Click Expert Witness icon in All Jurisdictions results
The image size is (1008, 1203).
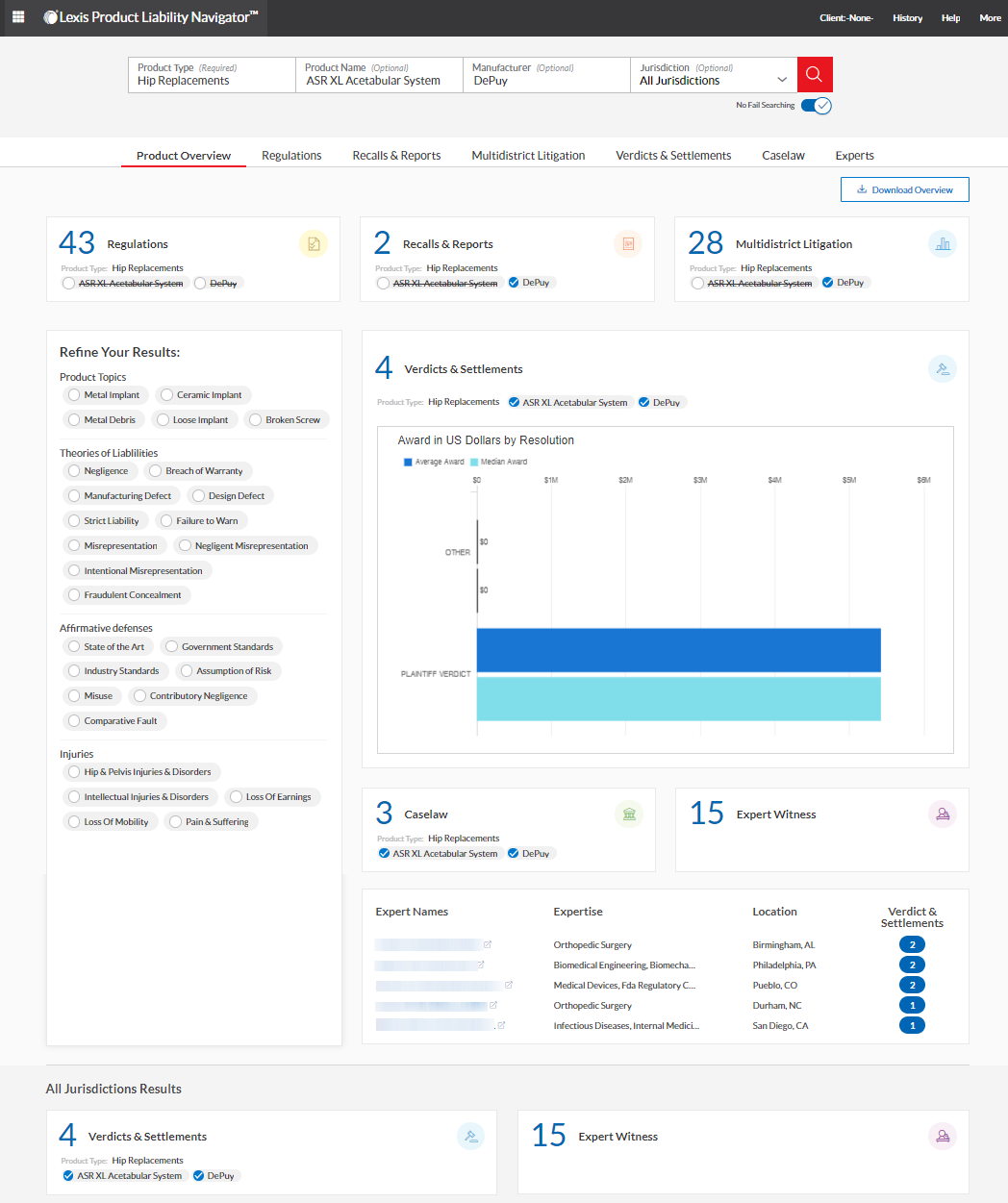[943, 1137]
